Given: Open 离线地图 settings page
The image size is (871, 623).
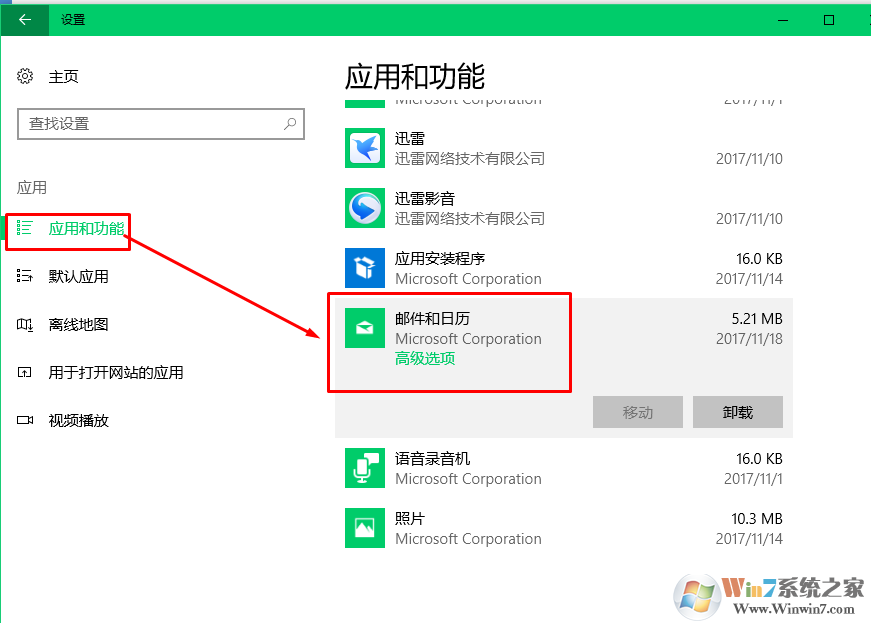Looking at the screenshot, I should 78,324.
